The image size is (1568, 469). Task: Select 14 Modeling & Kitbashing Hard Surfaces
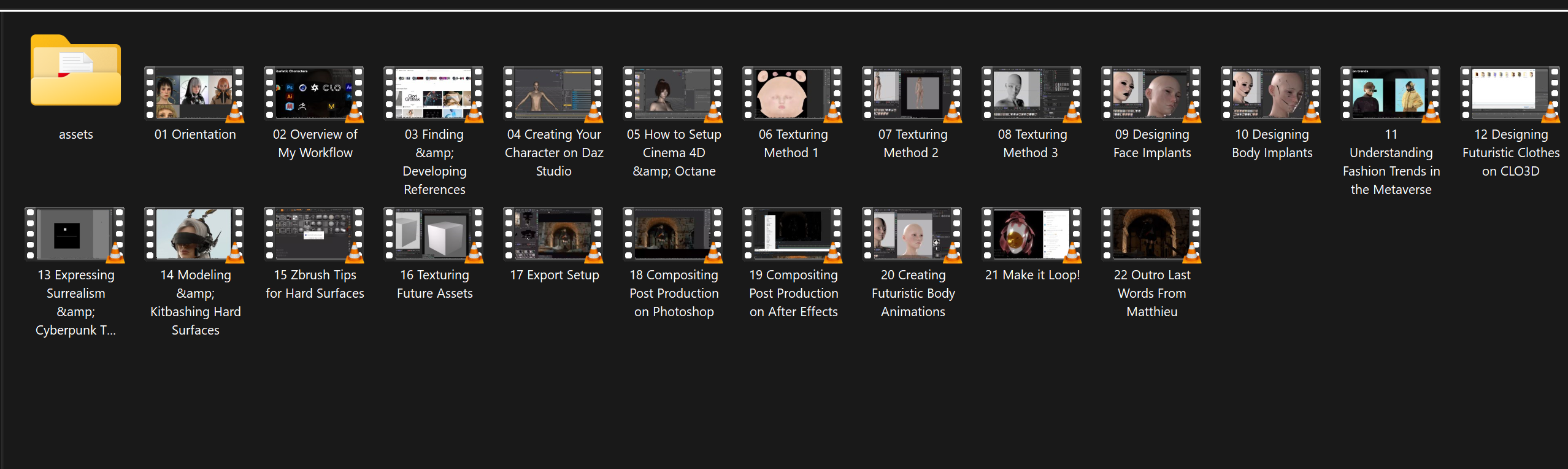(194, 234)
